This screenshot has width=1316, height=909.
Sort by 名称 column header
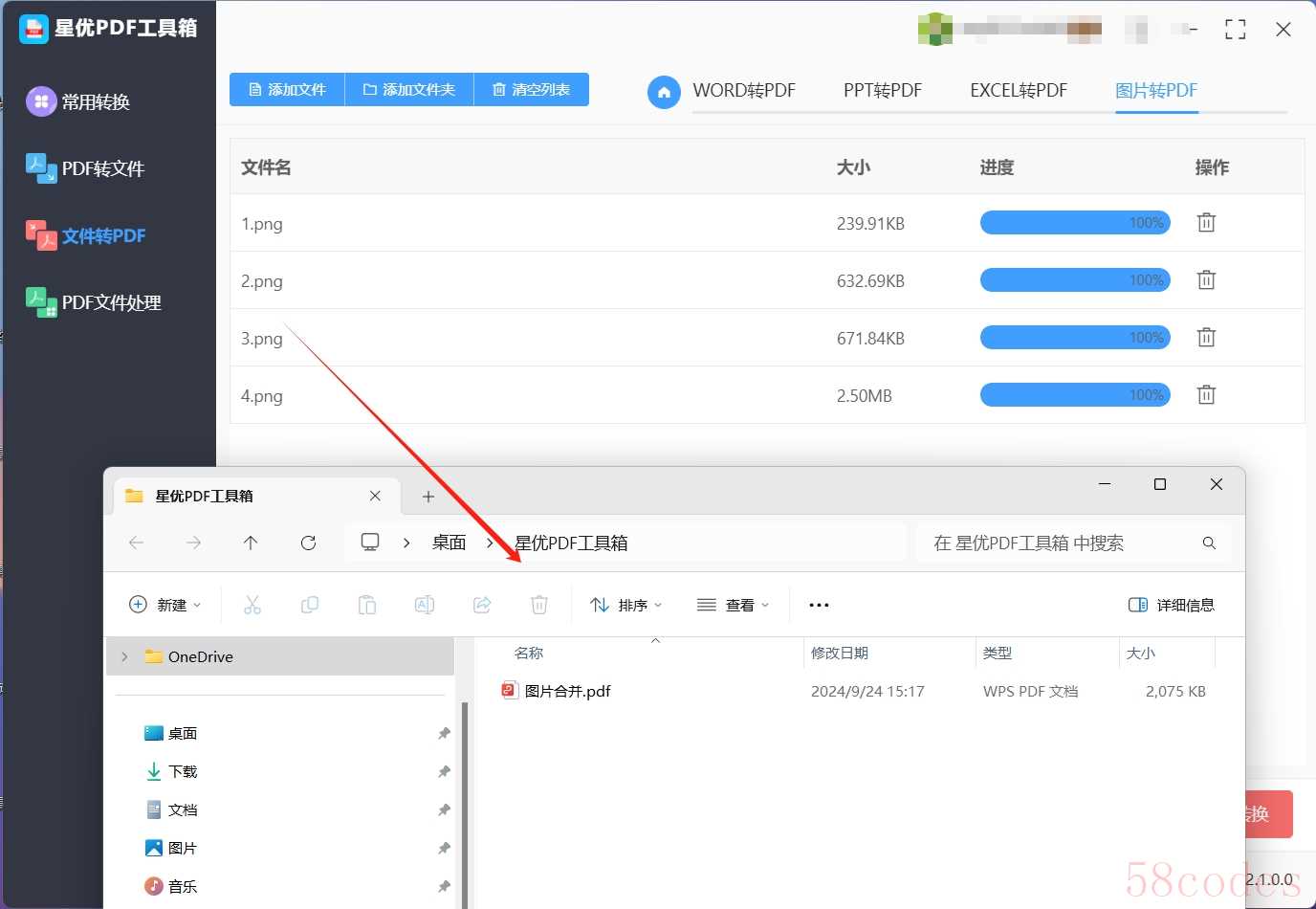point(529,653)
